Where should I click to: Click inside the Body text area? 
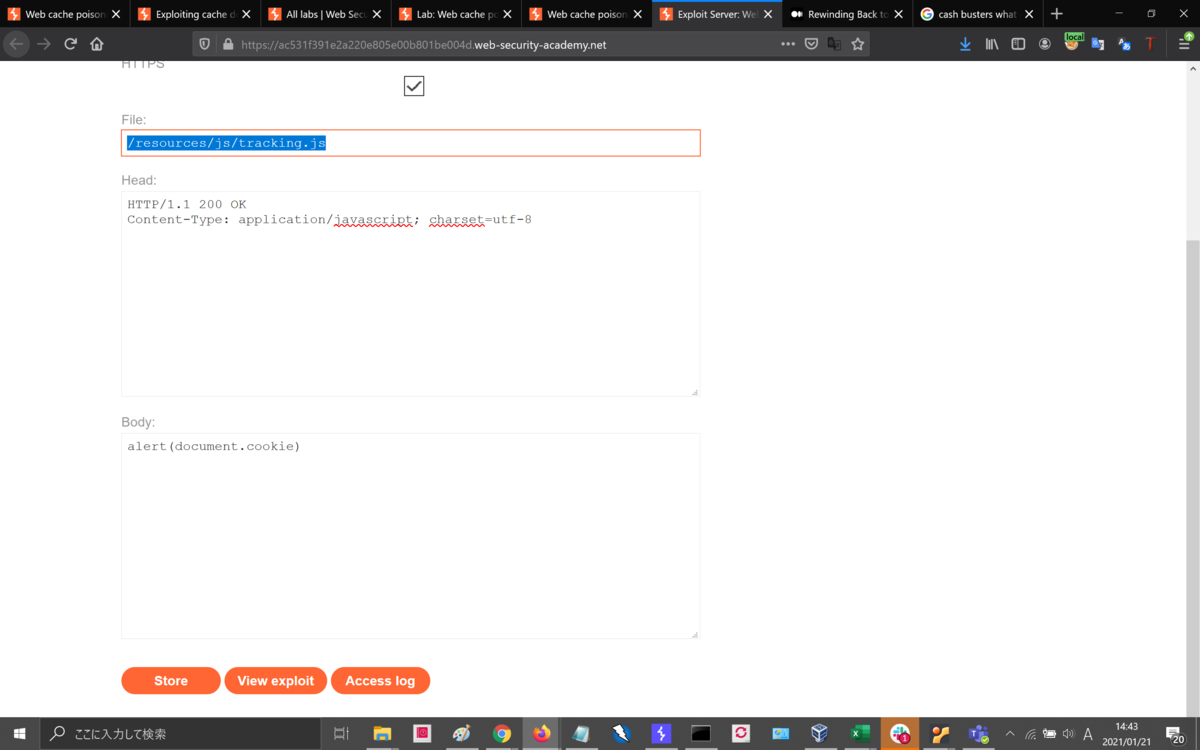point(411,536)
